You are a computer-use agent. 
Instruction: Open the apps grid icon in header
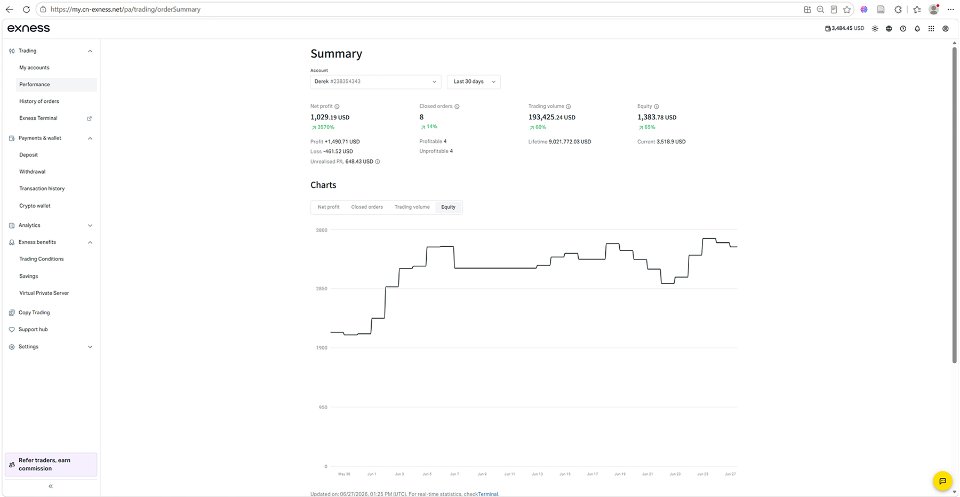[931, 28]
